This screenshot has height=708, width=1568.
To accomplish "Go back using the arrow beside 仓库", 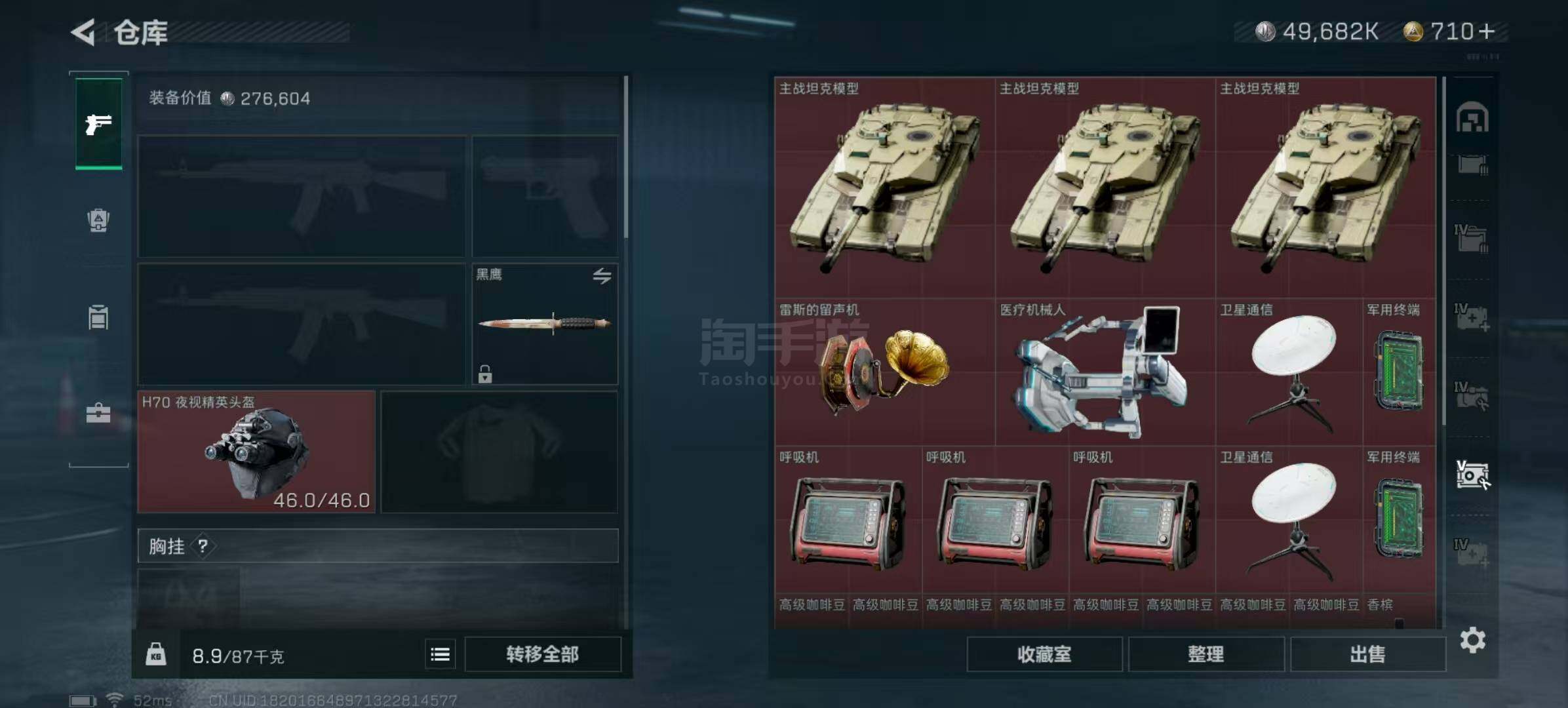I will tap(84, 31).
